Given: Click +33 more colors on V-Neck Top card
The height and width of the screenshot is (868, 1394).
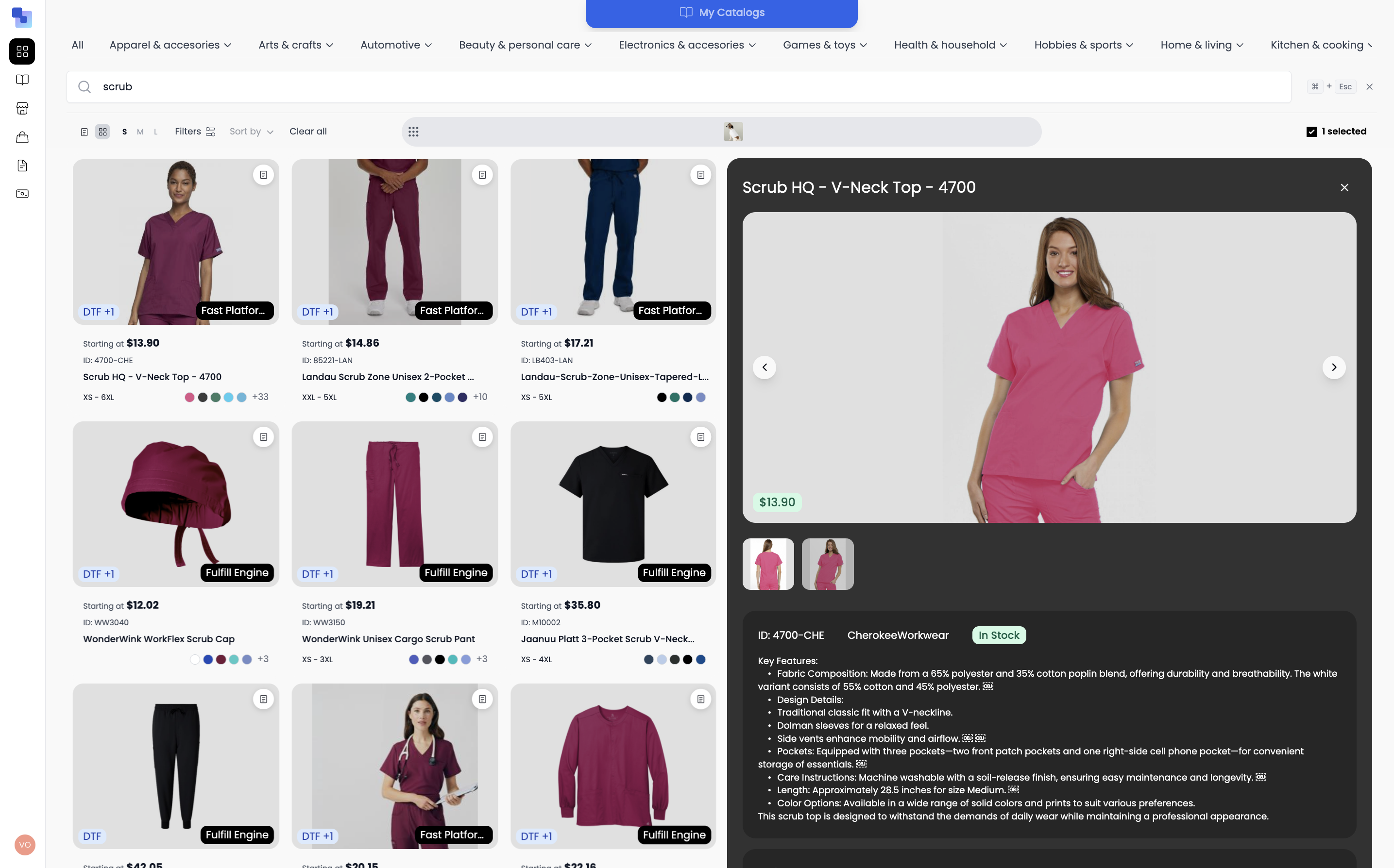Looking at the screenshot, I should pos(260,397).
